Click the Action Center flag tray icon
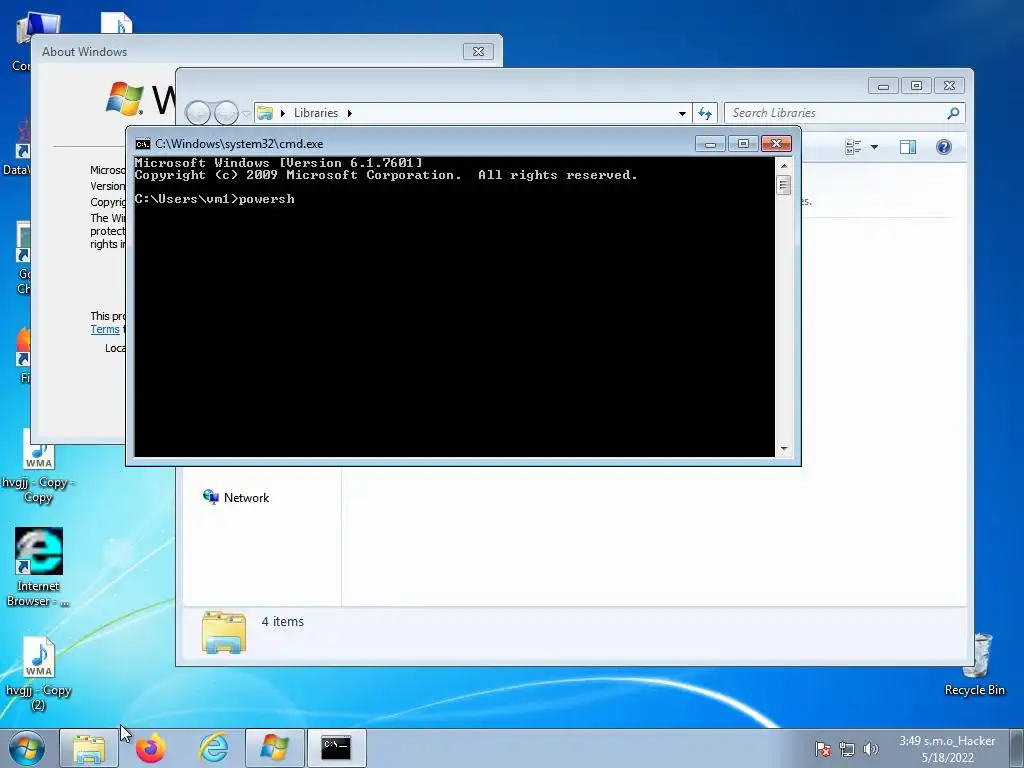The image size is (1024, 768). (x=823, y=749)
